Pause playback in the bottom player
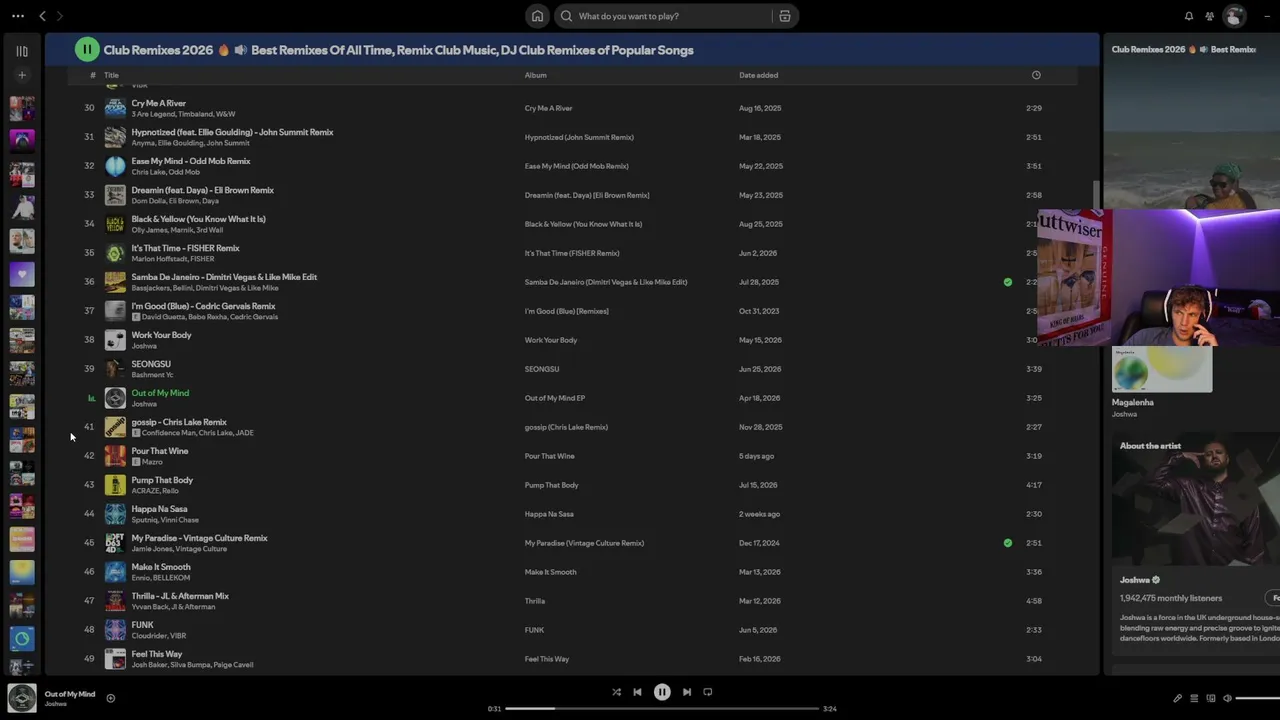This screenshot has width=1280, height=720. tap(662, 692)
